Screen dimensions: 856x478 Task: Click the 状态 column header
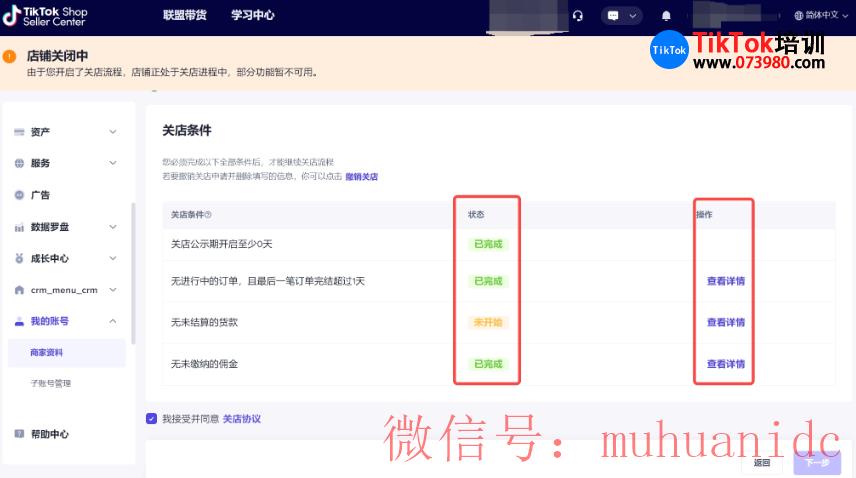click(476, 214)
